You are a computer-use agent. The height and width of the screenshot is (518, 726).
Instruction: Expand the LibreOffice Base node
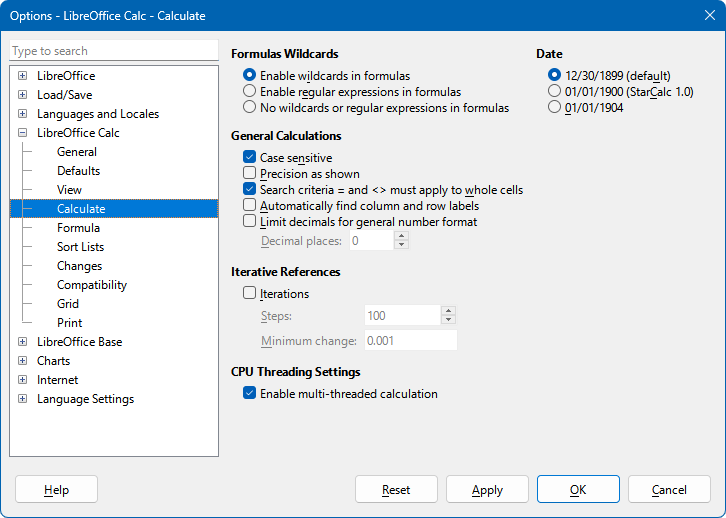pyautogui.click(x=22, y=342)
